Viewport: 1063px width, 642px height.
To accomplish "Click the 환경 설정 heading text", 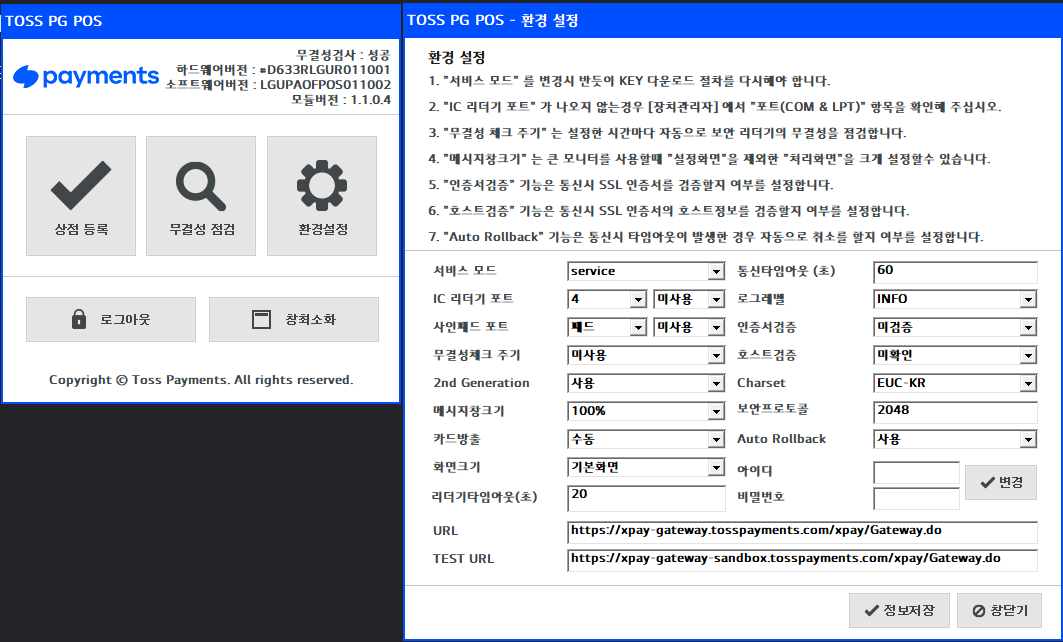I will 457,58.
